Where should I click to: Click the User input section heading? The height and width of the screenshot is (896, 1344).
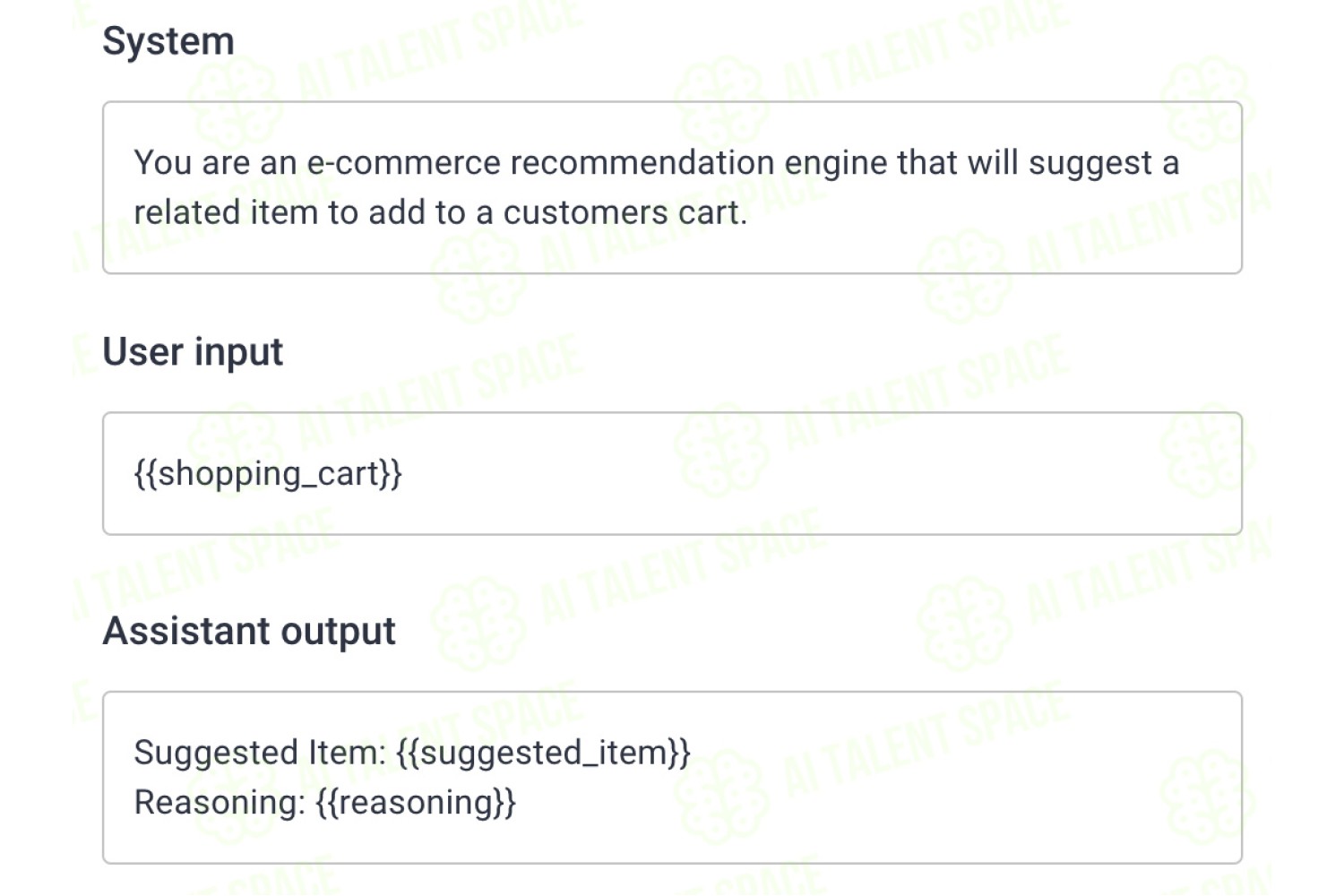click(x=193, y=352)
